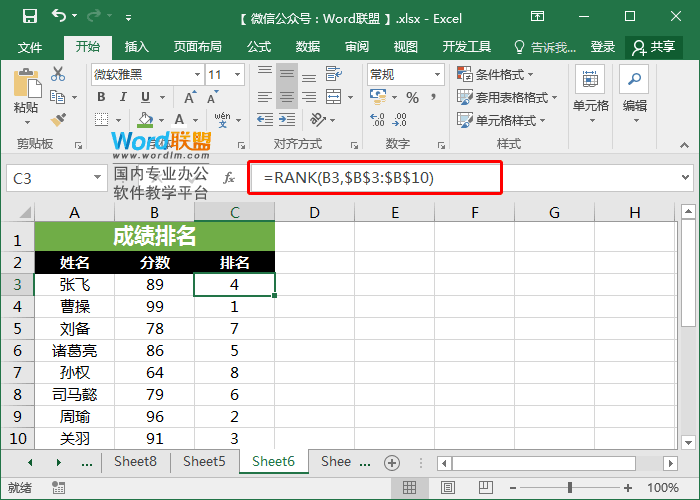Open the 单元格 cells dropdown
The width and height of the screenshot is (700, 500).
coord(591,95)
